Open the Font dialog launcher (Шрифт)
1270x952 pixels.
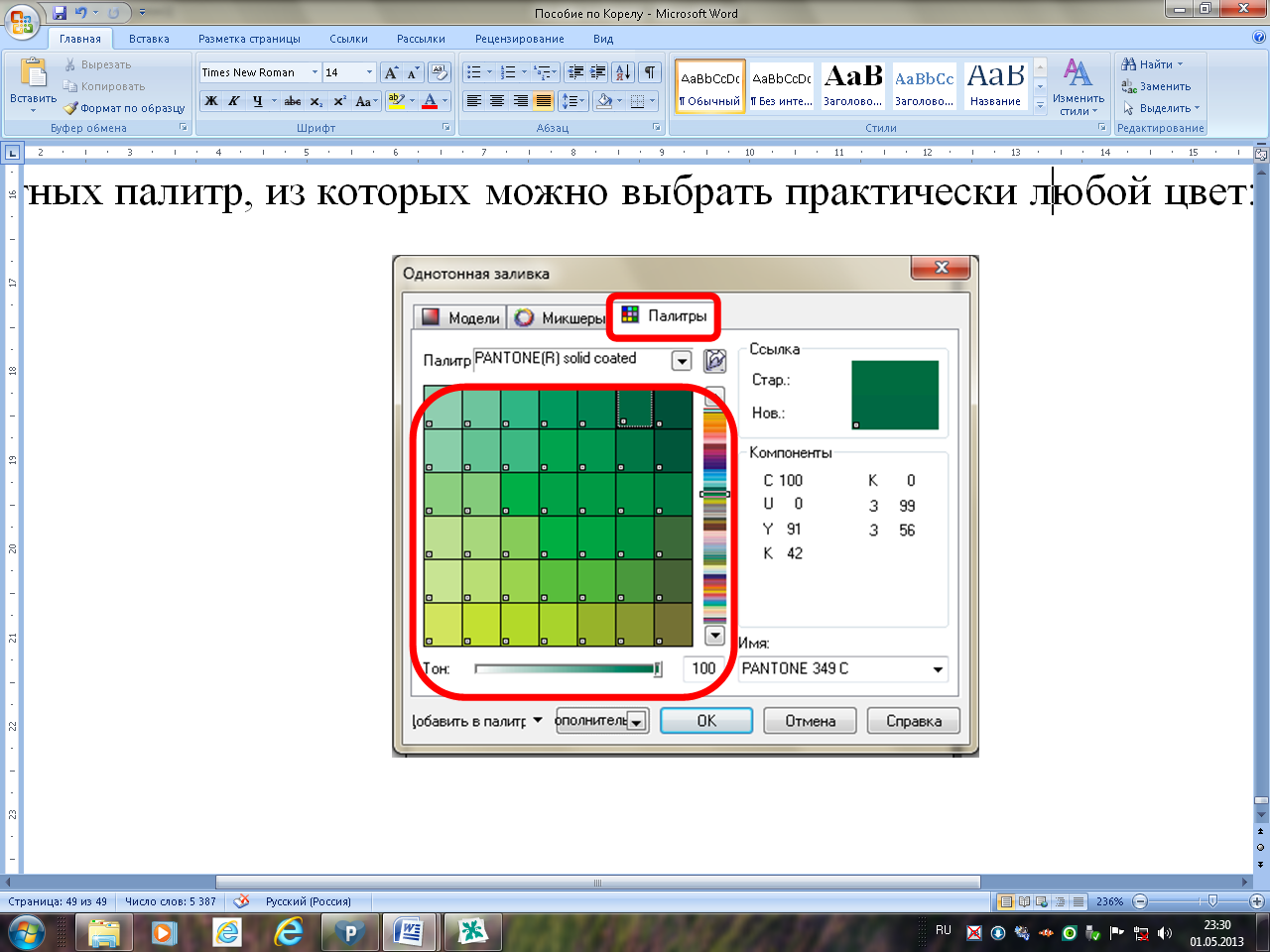(x=446, y=128)
